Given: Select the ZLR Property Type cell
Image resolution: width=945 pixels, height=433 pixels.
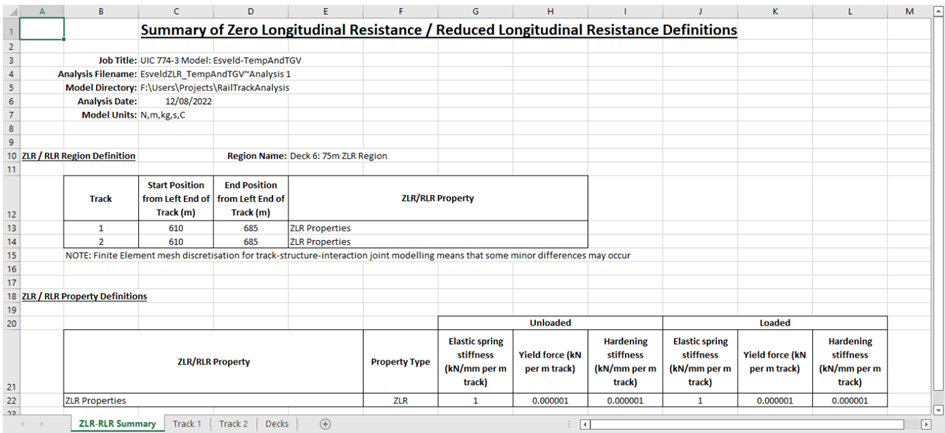Looking at the screenshot, I should coord(400,400).
